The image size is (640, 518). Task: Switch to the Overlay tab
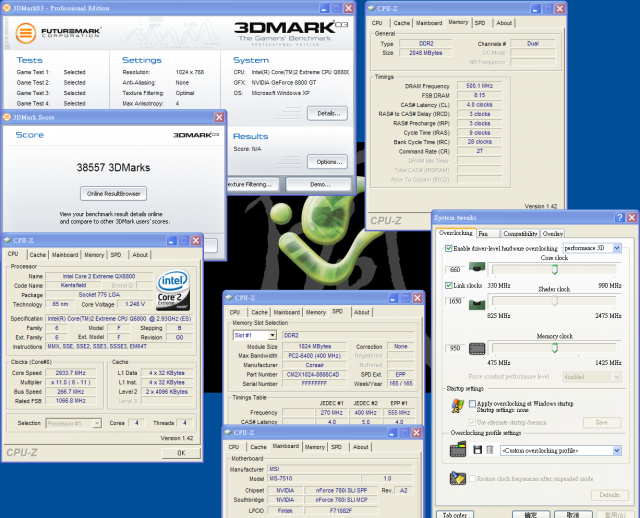[x=553, y=233]
